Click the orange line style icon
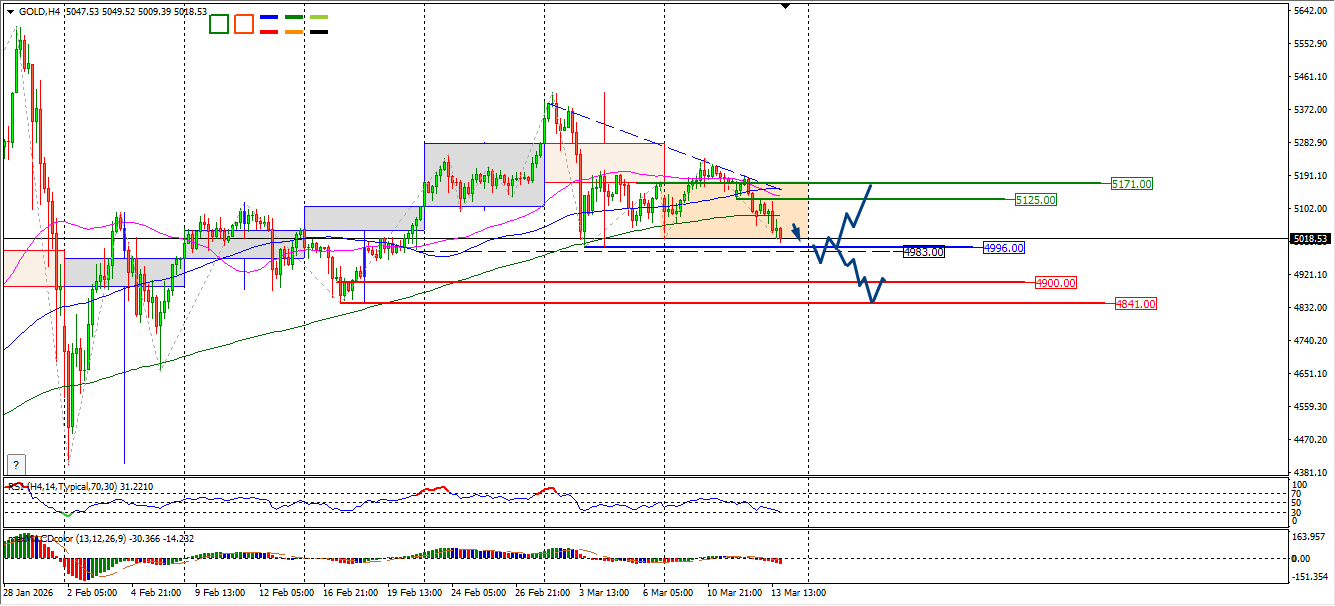 pyautogui.click(x=294, y=31)
